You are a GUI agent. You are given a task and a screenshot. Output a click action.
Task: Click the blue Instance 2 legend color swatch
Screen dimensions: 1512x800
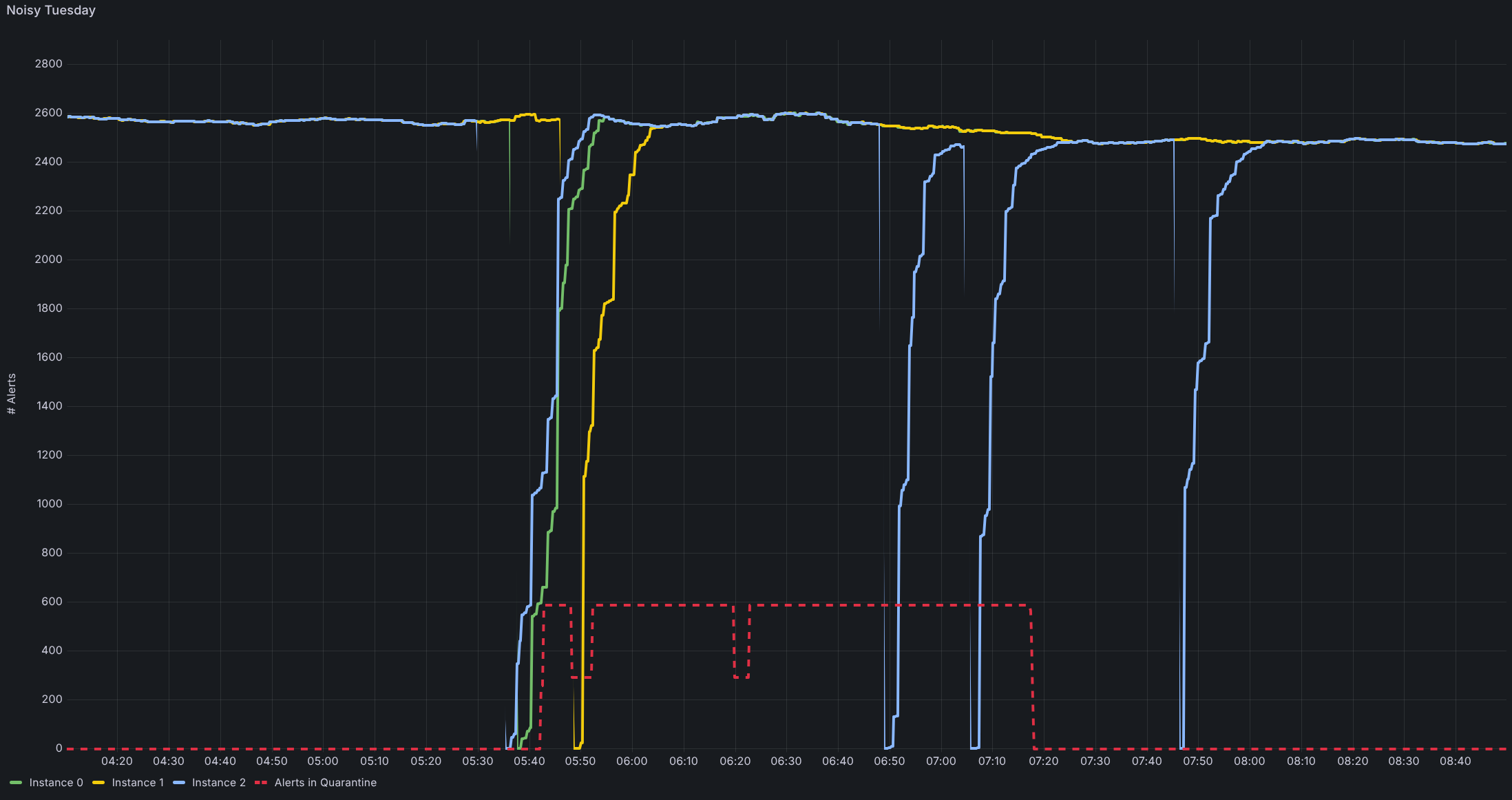(x=179, y=783)
